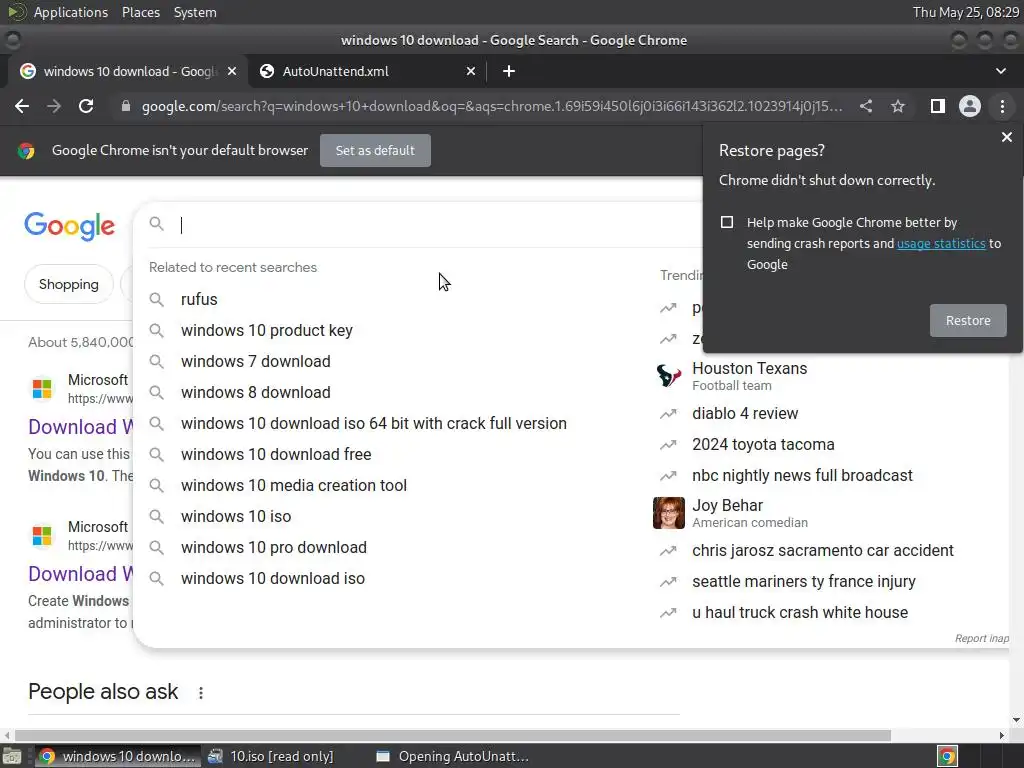Select the iso 64 bit crack suggestion
The height and width of the screenshot is (768, 1024).
[374, 423]
